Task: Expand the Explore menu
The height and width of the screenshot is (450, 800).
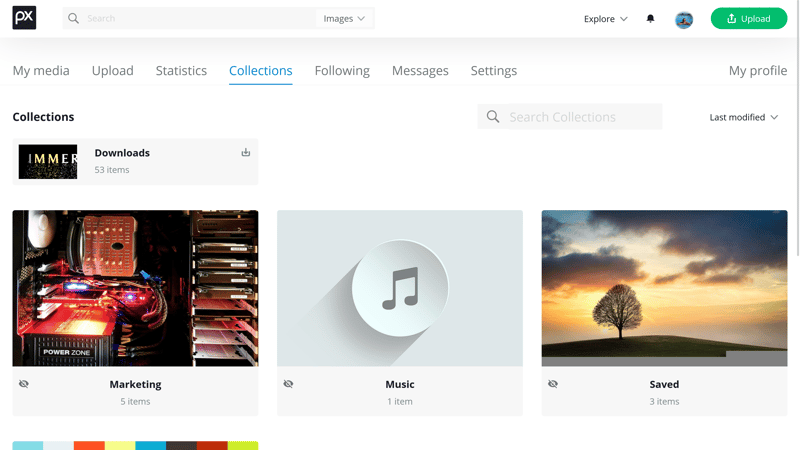Action: [606, 19]
